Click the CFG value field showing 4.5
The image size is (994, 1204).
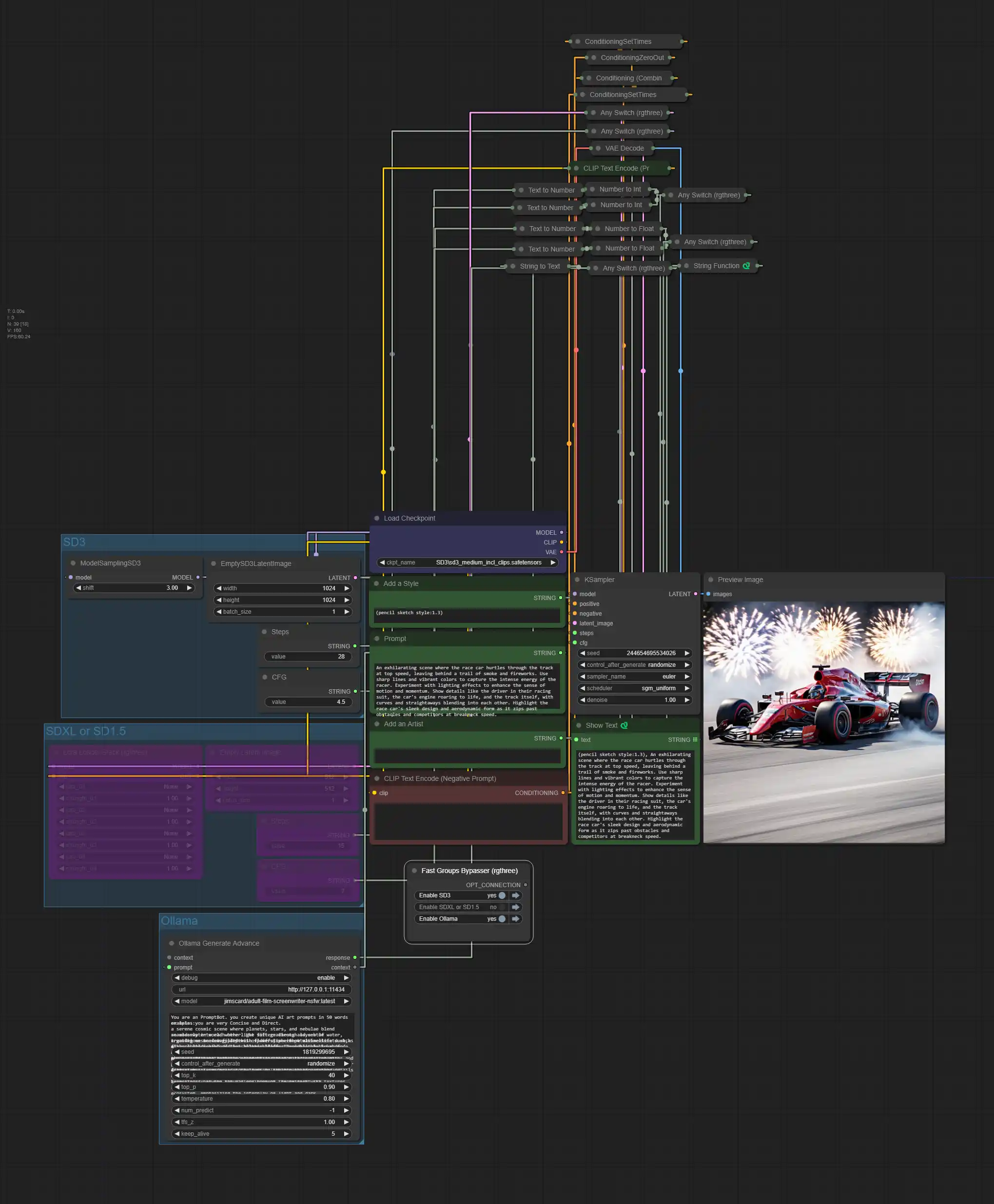308,702
